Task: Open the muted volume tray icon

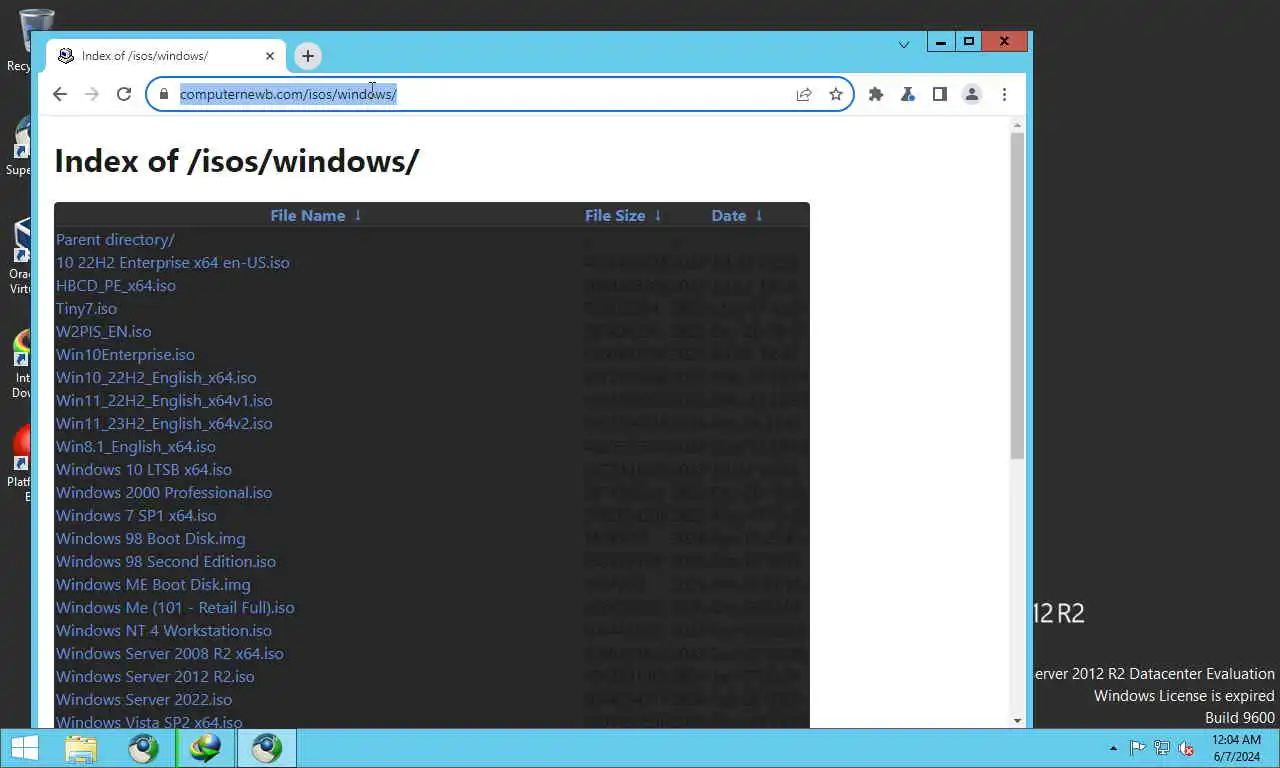Action: point(1186,748)
